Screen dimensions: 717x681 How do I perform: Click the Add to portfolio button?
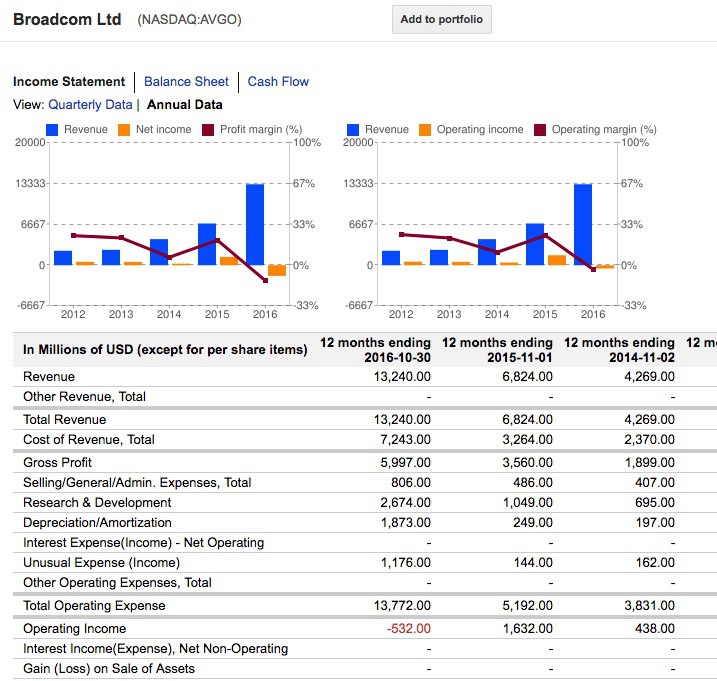(x=441, y=19)
